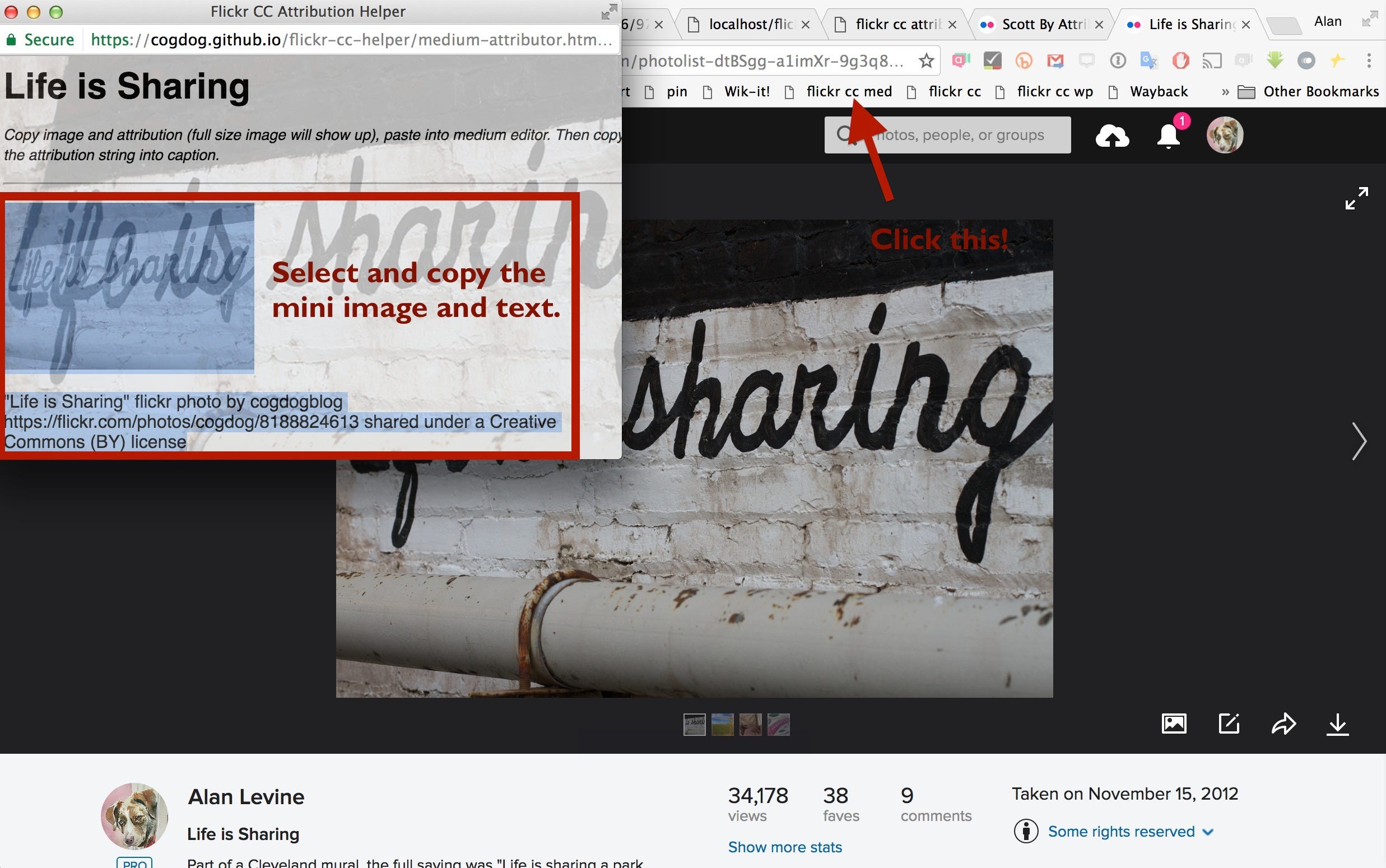Show hidden bookmarks with double chevron
This screenshot has height=868, width=1386.
pos(1225,92)
